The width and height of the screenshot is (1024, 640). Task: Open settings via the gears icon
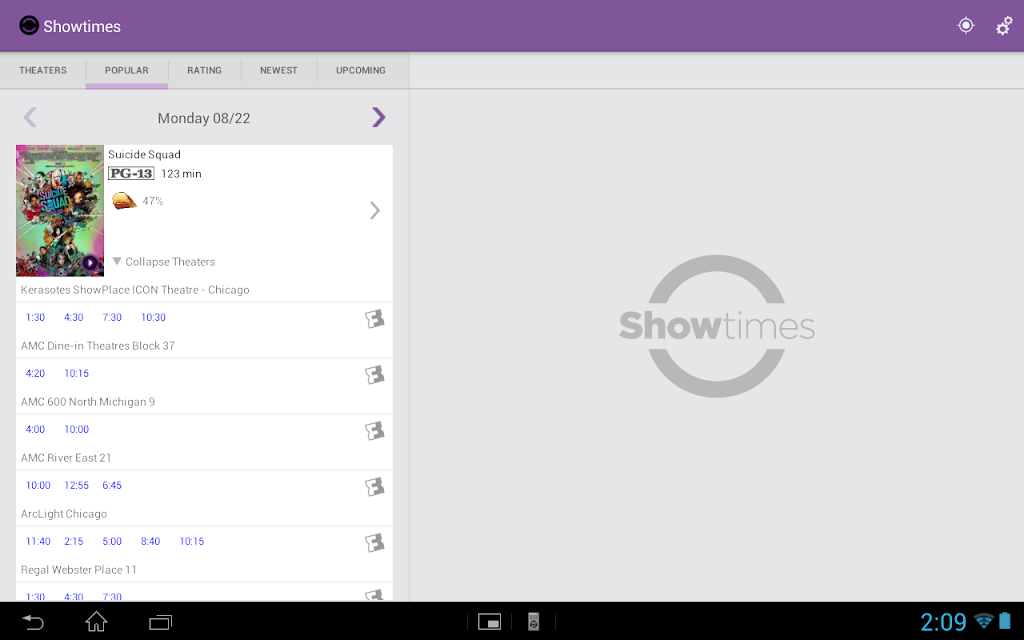point(1004,25)
